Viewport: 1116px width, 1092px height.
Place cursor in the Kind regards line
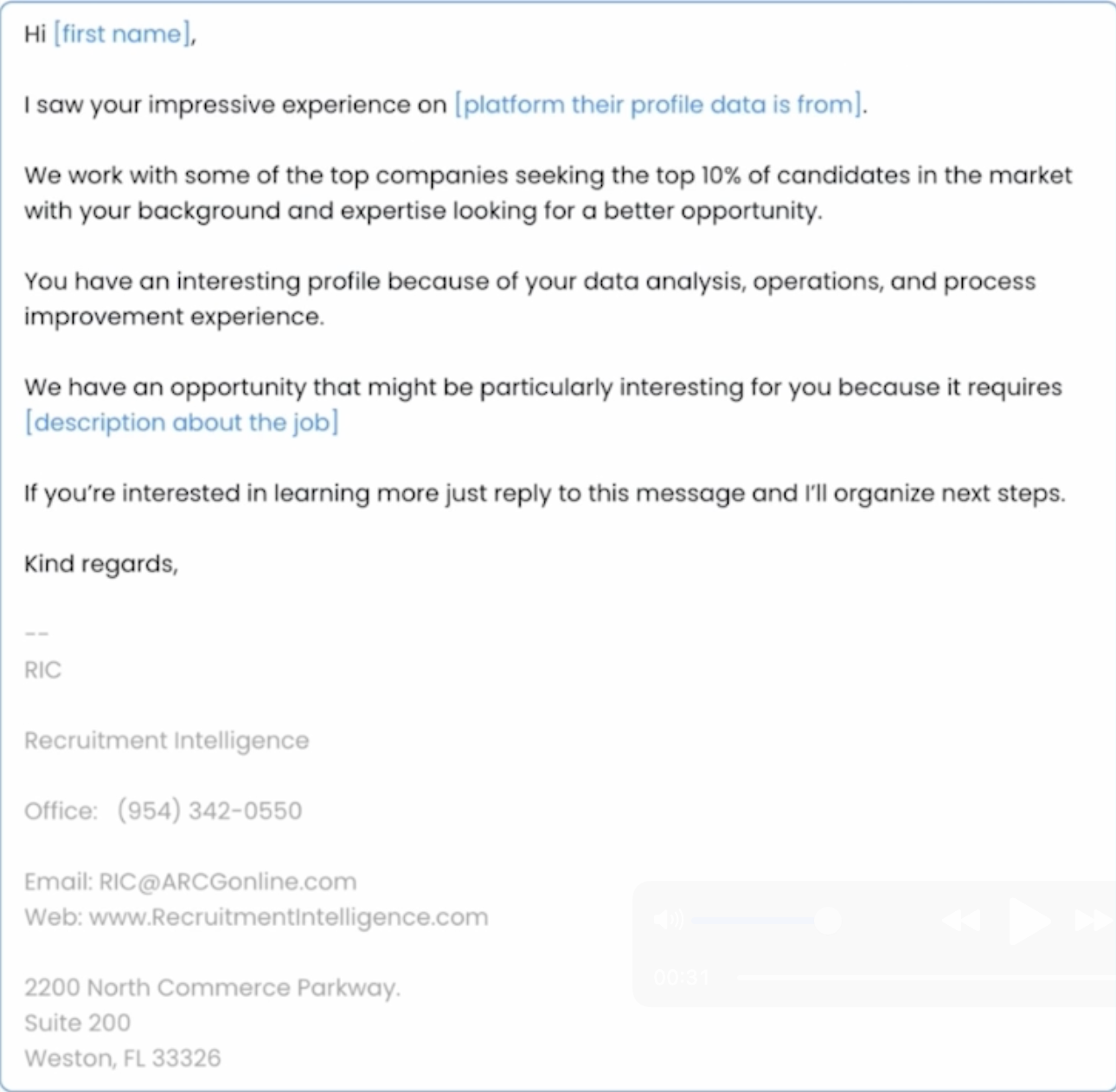[100, 564]
